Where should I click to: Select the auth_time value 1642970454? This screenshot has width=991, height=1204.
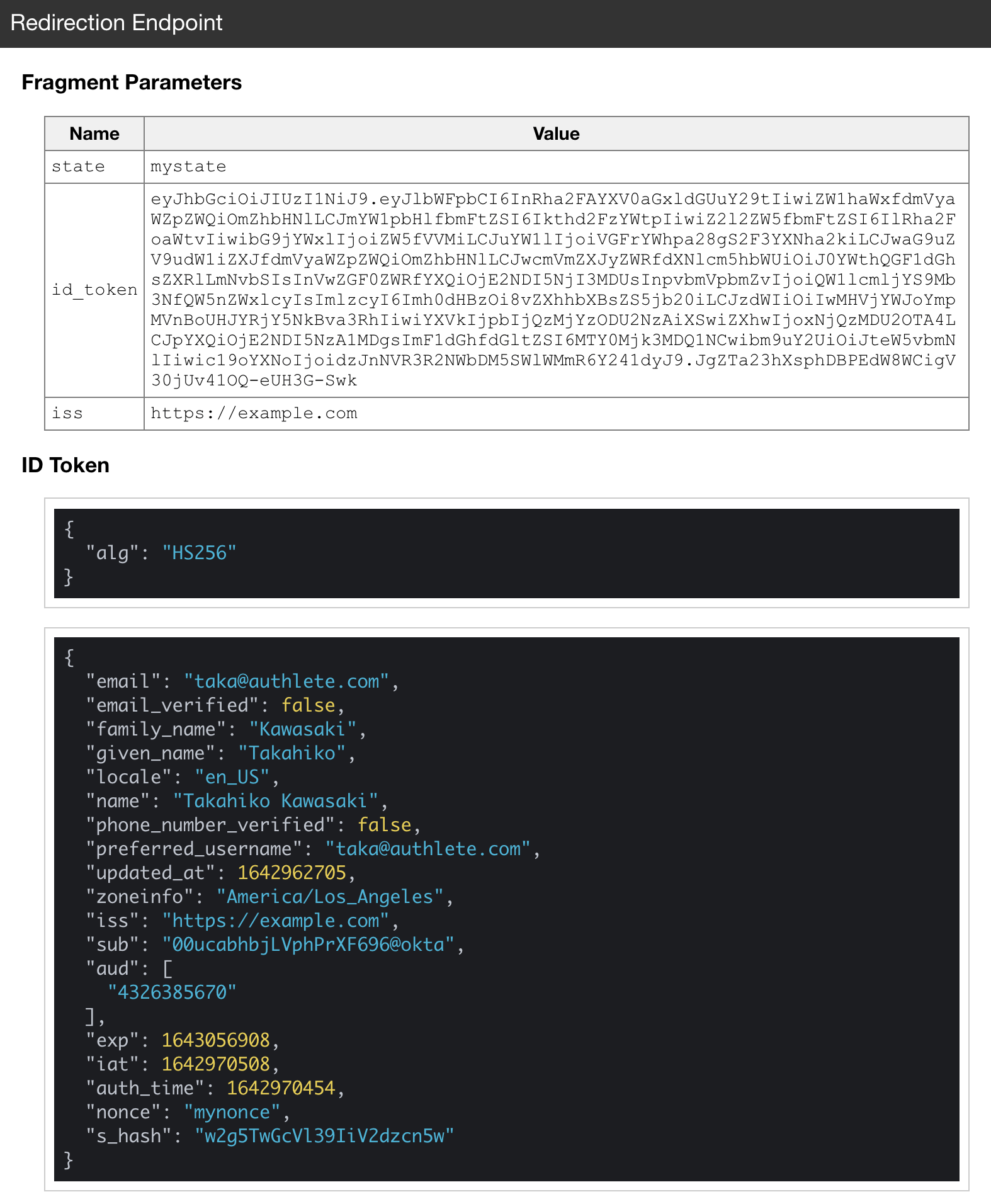(281, 1088)
